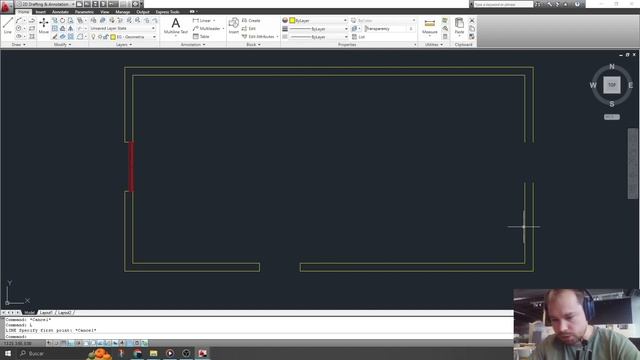Image resolution: width=640 pixels, height=360 pixels.
Task: Click the TOP face of ViewCube
Action: point(611,85)
